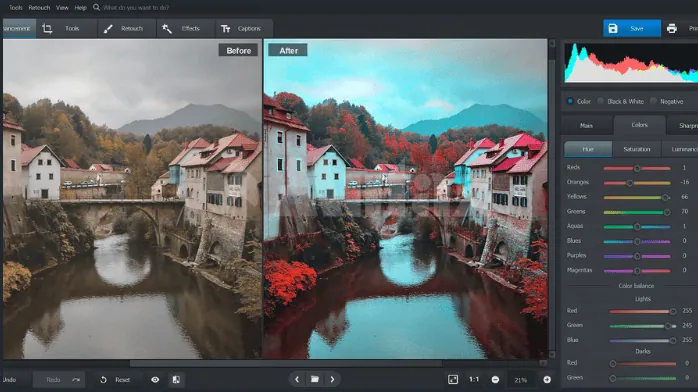Screen dimensions: 698x392
Task: Click the 21% zoom value
Action: click(520, 380)
